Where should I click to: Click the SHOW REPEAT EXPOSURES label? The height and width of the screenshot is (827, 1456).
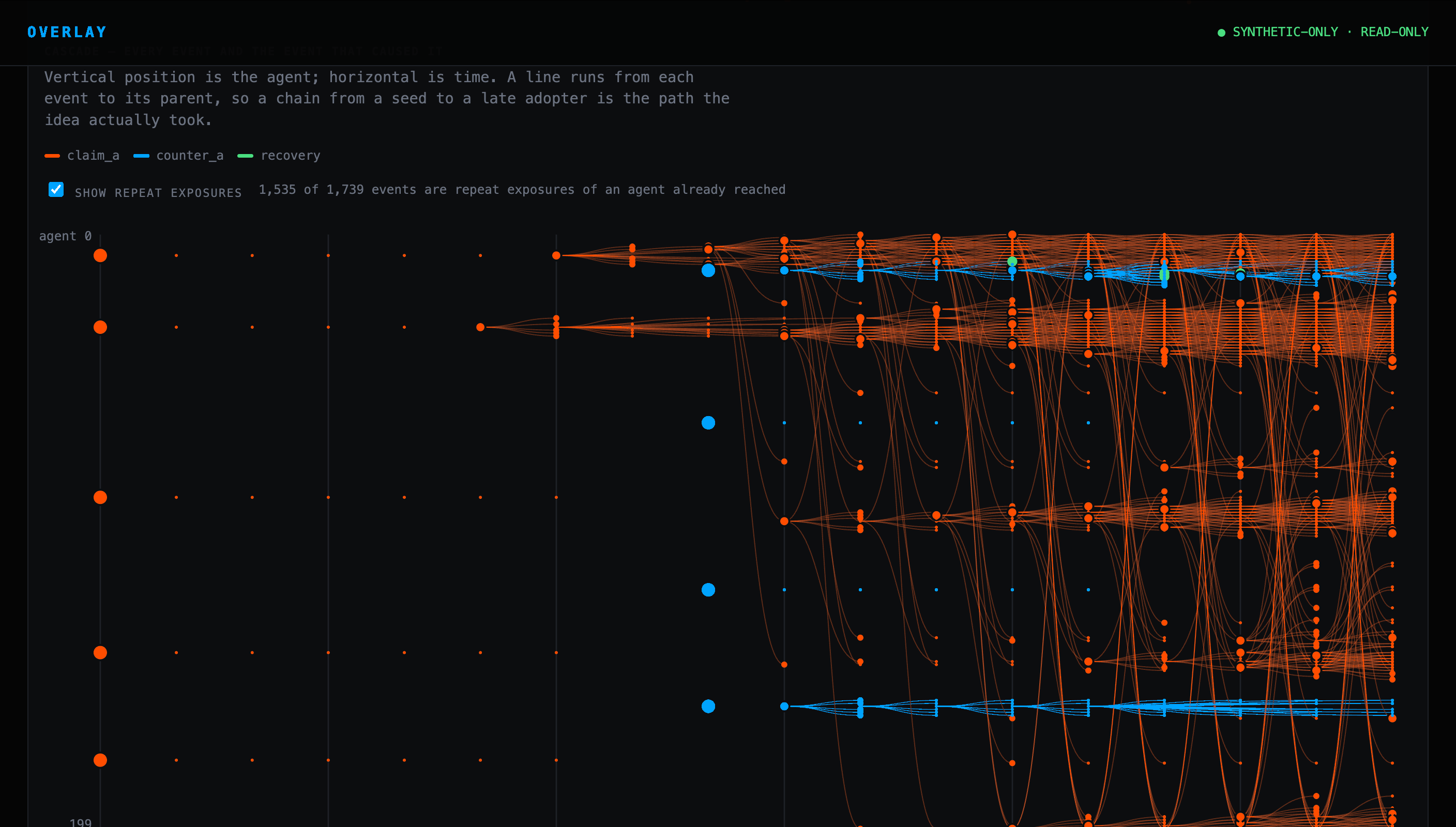coord(159,193)
